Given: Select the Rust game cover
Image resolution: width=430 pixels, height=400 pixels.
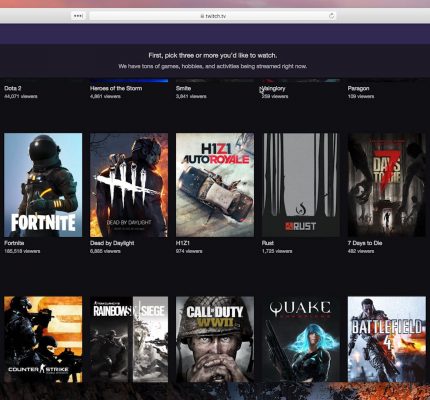Looking at the screenshot, I should 301,185.
